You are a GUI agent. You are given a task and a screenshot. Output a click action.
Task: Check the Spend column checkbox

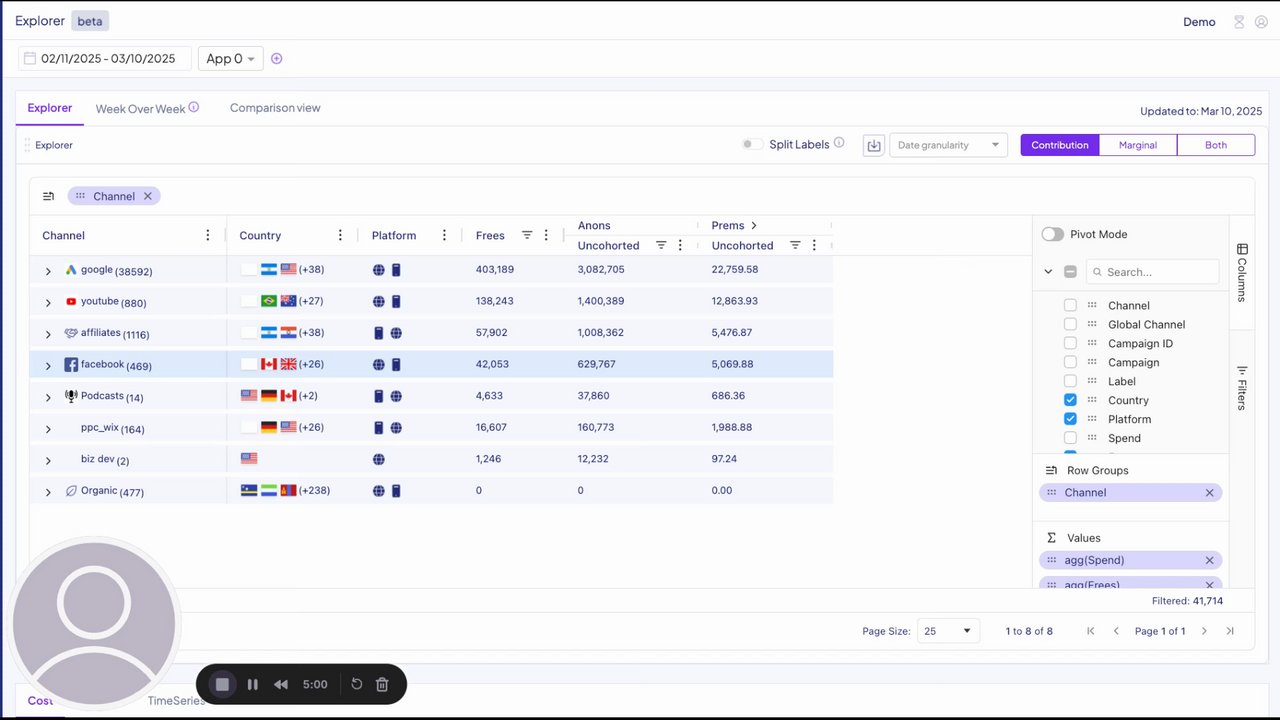pyautogui.click(x=1070, y=438)
